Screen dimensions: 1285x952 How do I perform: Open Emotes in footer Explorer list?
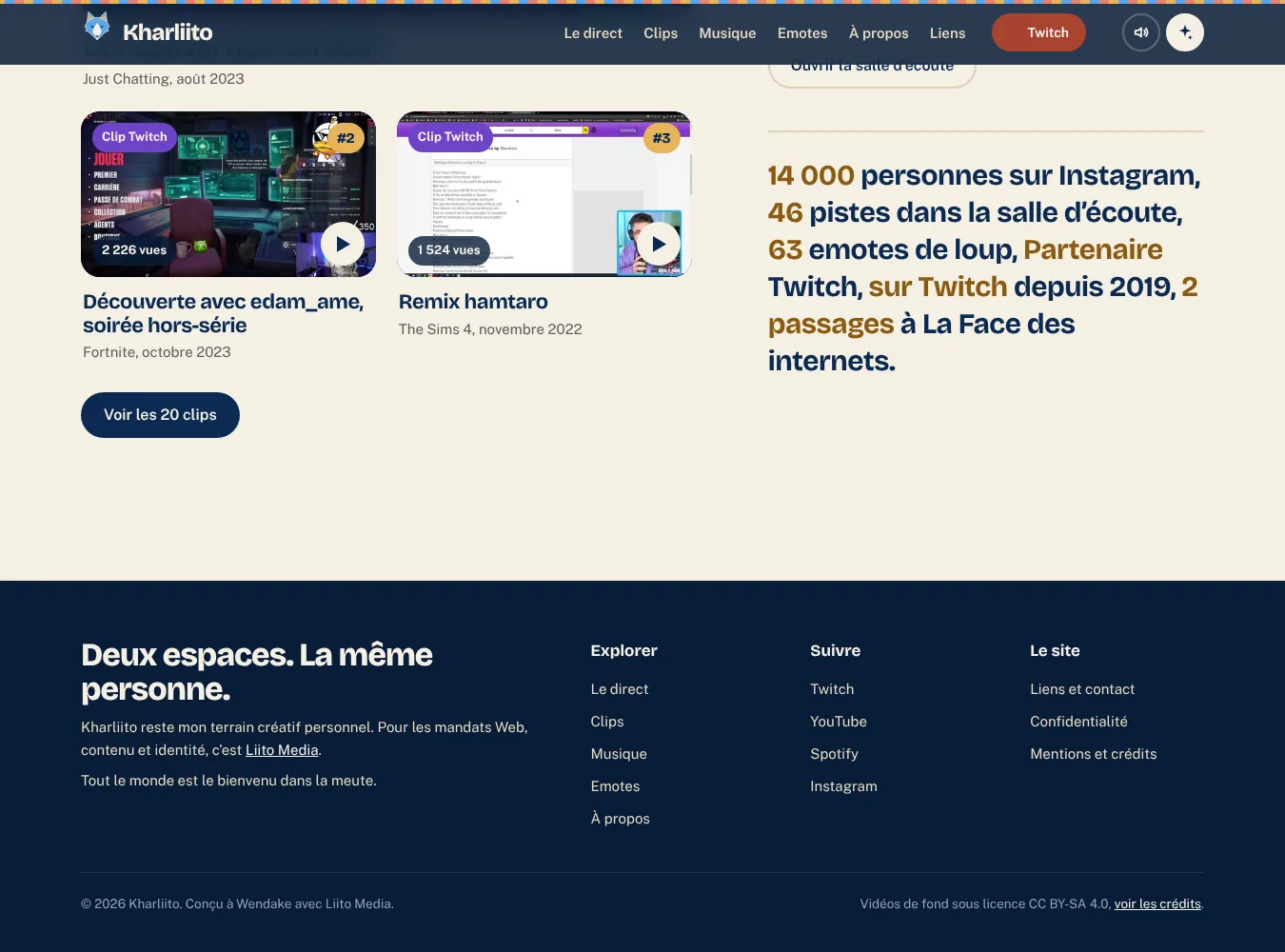click(615, 786)
